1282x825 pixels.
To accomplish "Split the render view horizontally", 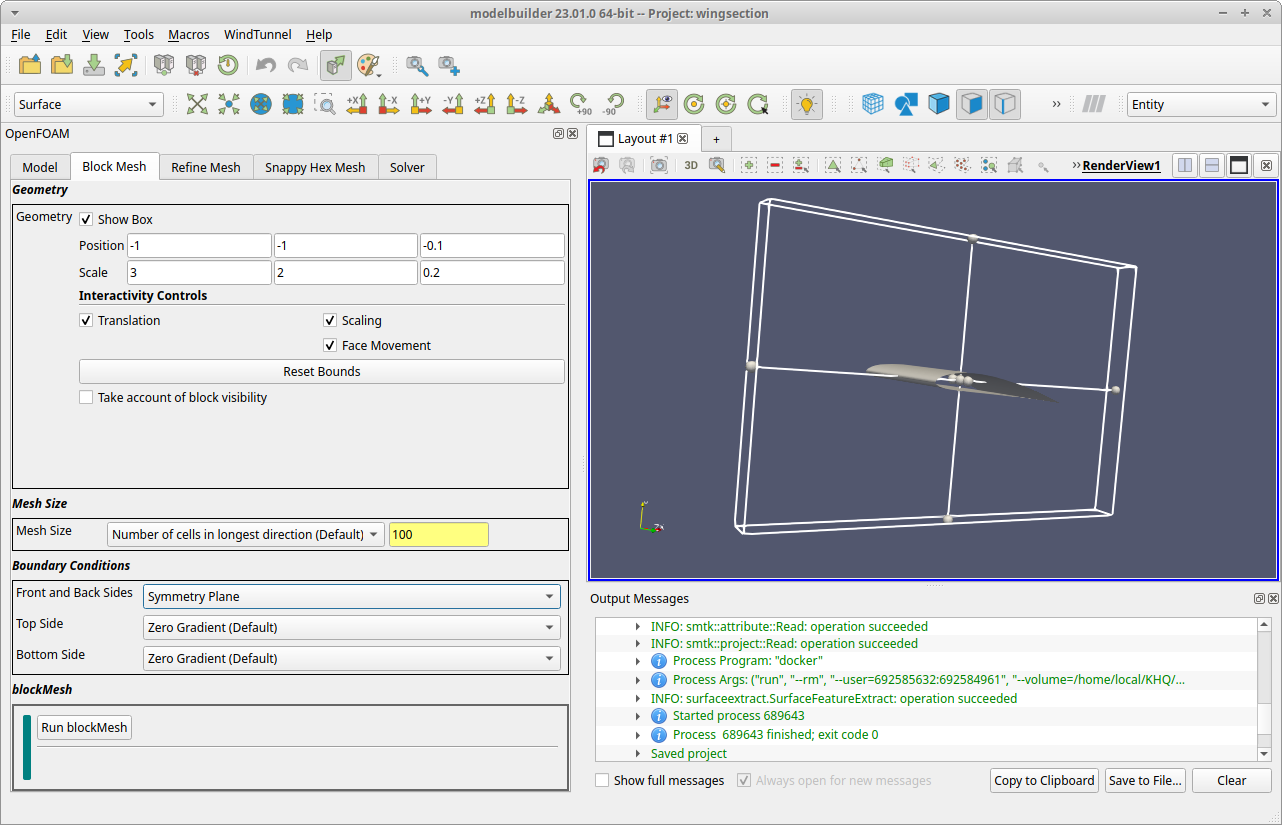I will [1185, 165].
